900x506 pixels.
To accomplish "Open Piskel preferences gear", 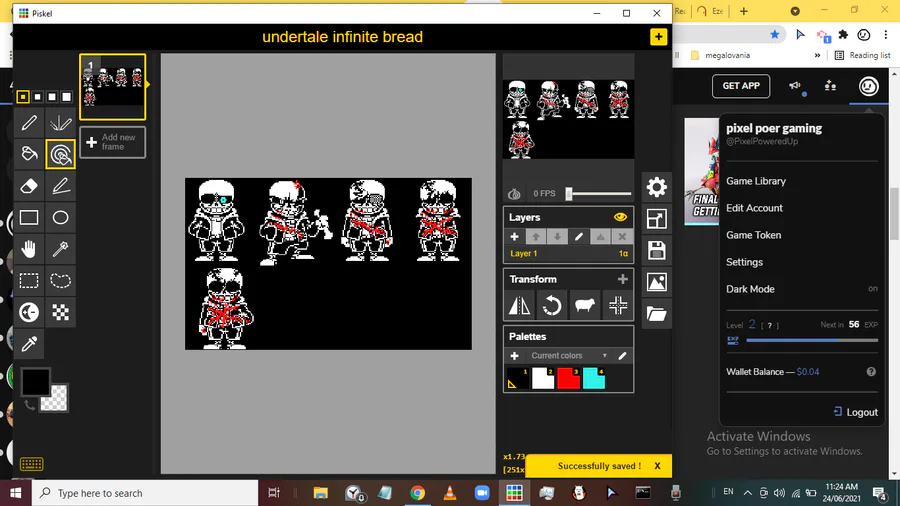I will [657, 187].
